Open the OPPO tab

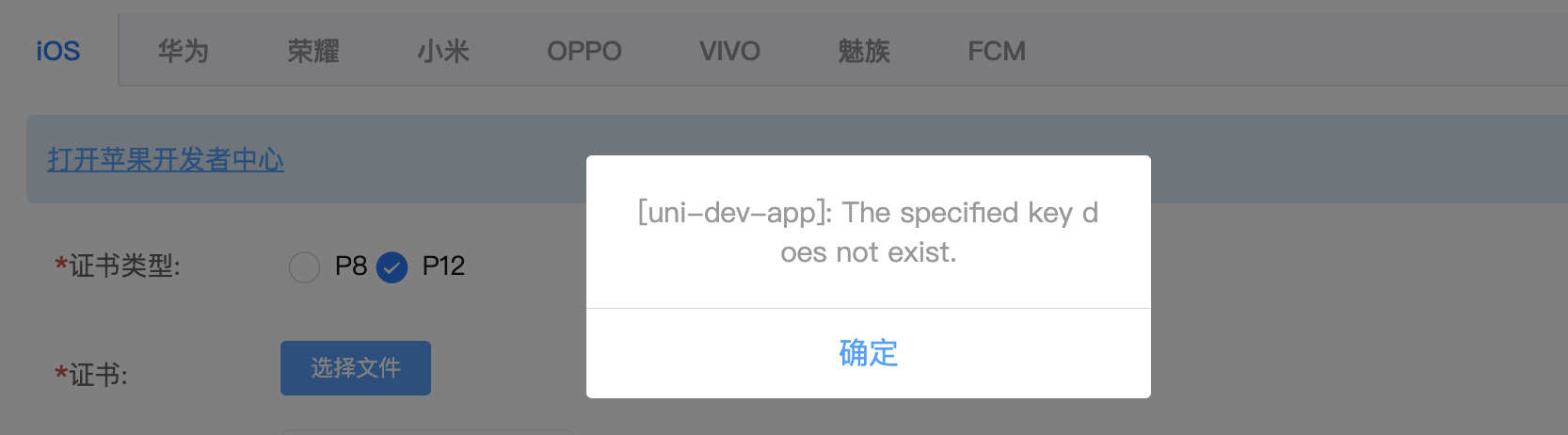point(584,51)
